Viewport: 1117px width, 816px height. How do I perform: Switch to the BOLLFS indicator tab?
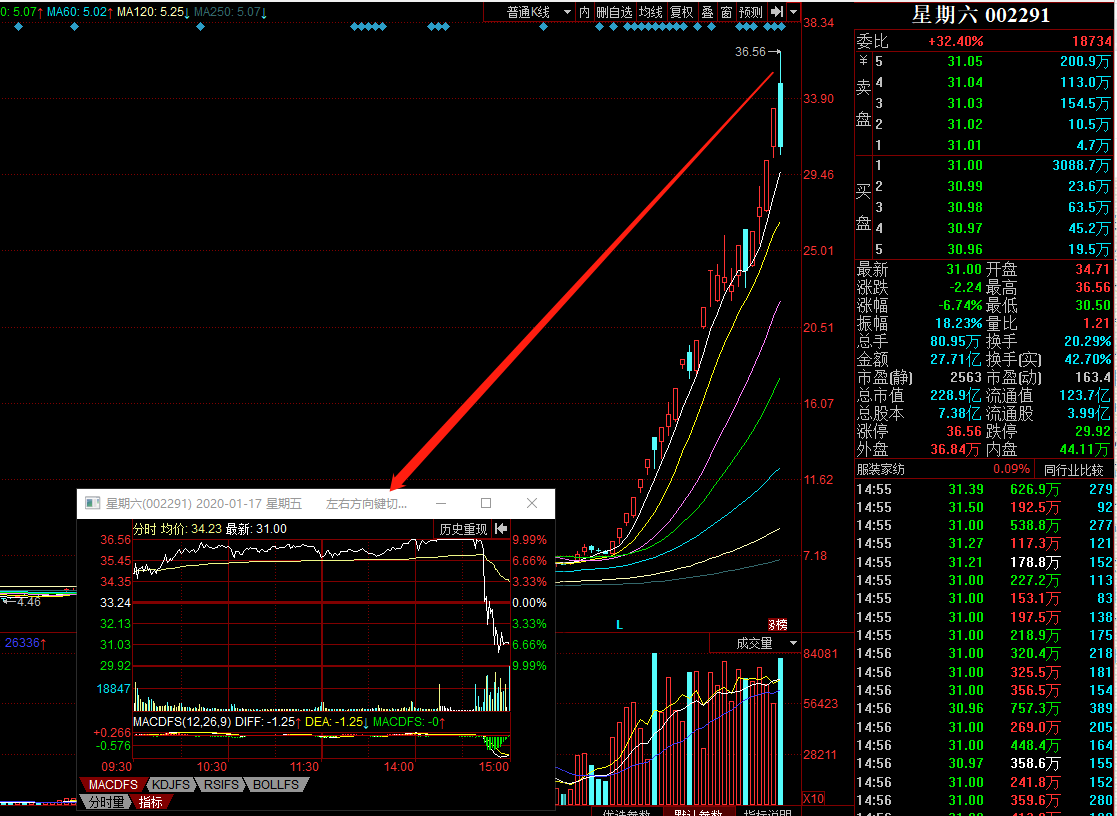point(276,785)
